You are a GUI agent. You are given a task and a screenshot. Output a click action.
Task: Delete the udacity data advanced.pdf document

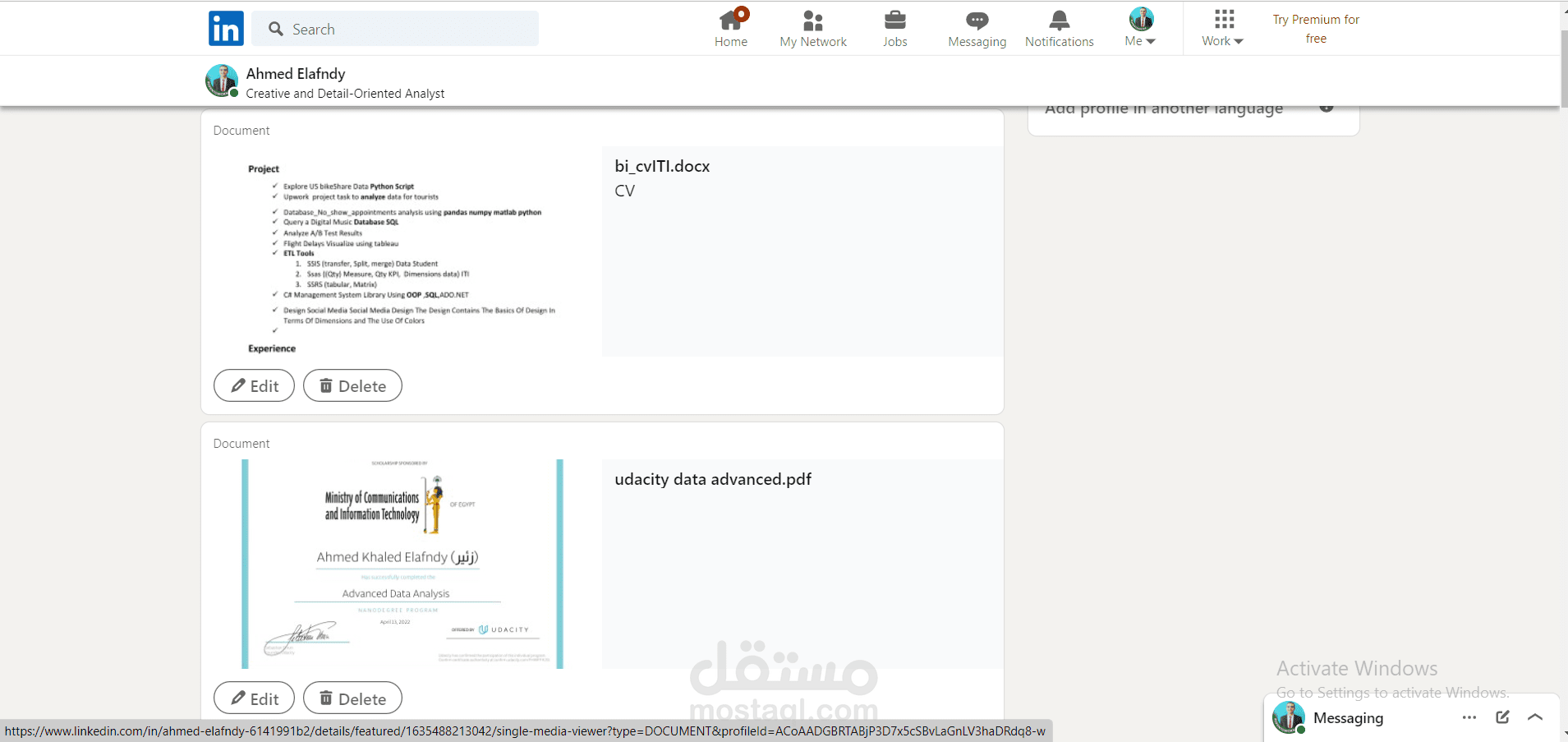click(352, 698)
